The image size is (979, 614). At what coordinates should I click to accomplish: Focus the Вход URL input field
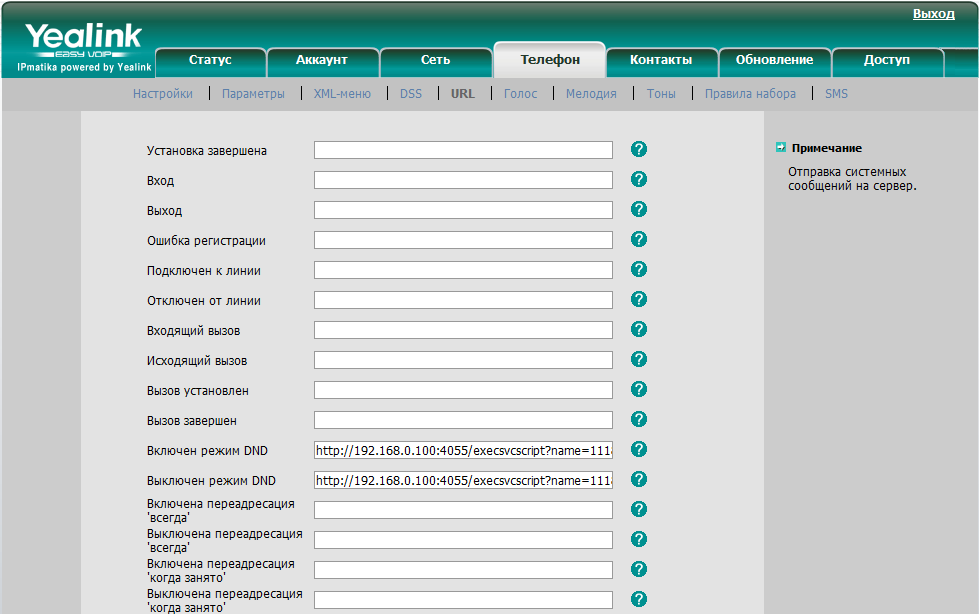pyautogui.click(x=463, y=180)
